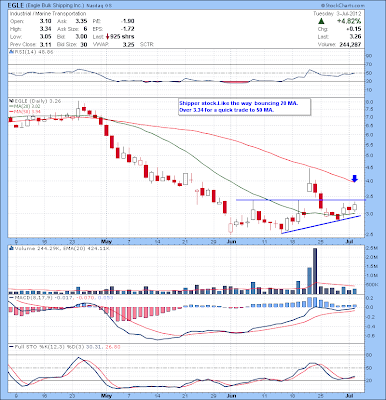
Task: Select the VWAP value 3.25
Action: [x=129, y=44]
